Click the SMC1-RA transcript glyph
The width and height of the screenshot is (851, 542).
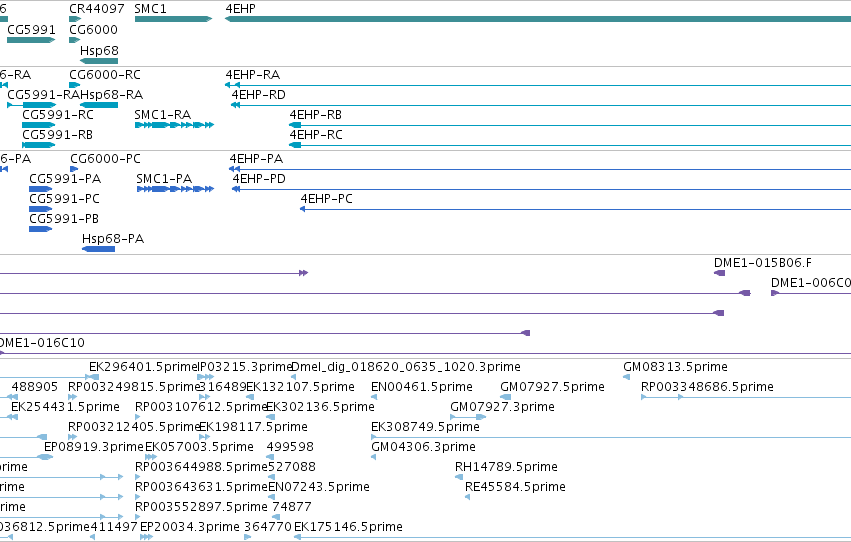tap(174, 125)
